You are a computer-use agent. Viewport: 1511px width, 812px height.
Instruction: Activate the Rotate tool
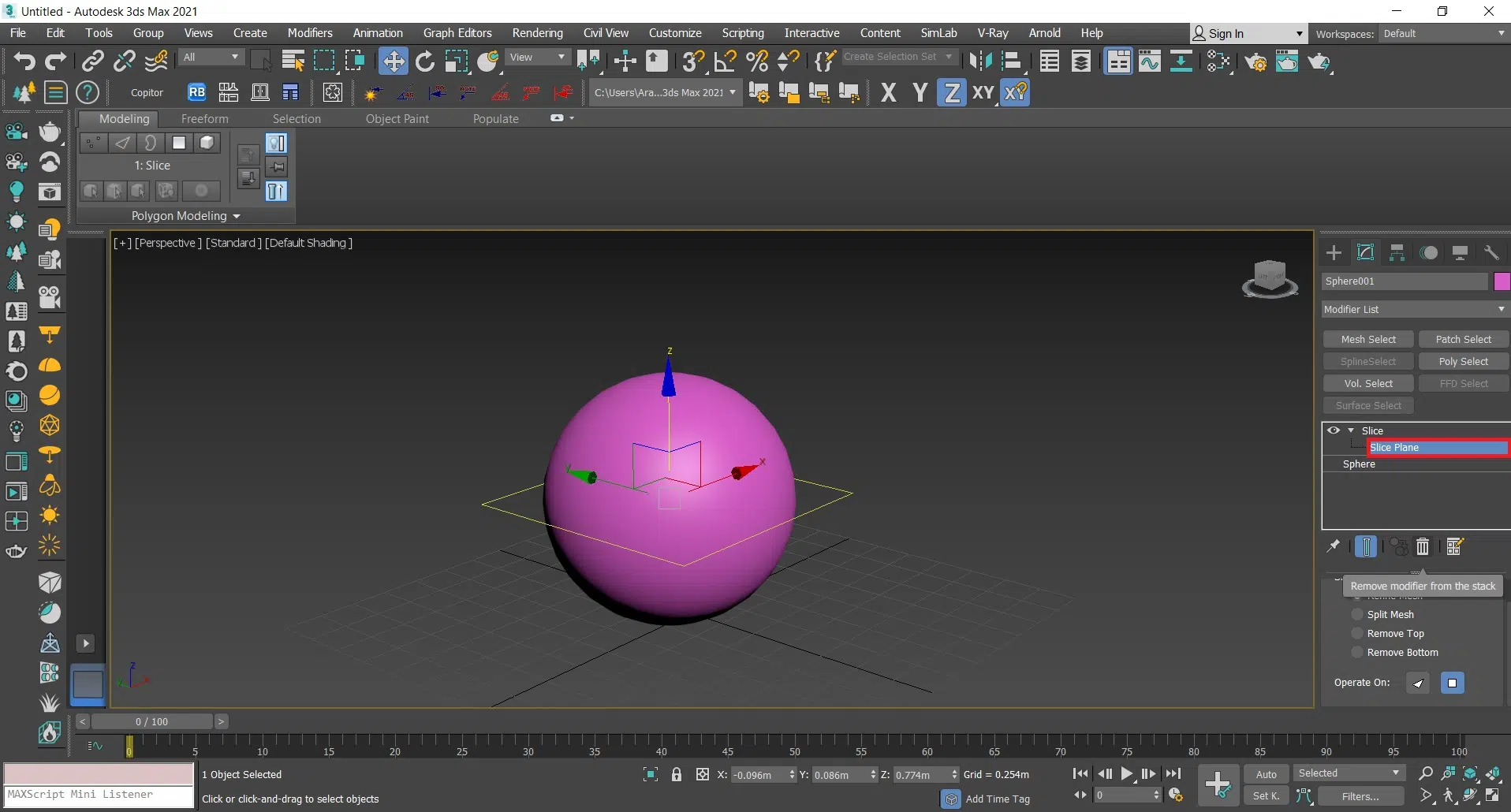425,61
